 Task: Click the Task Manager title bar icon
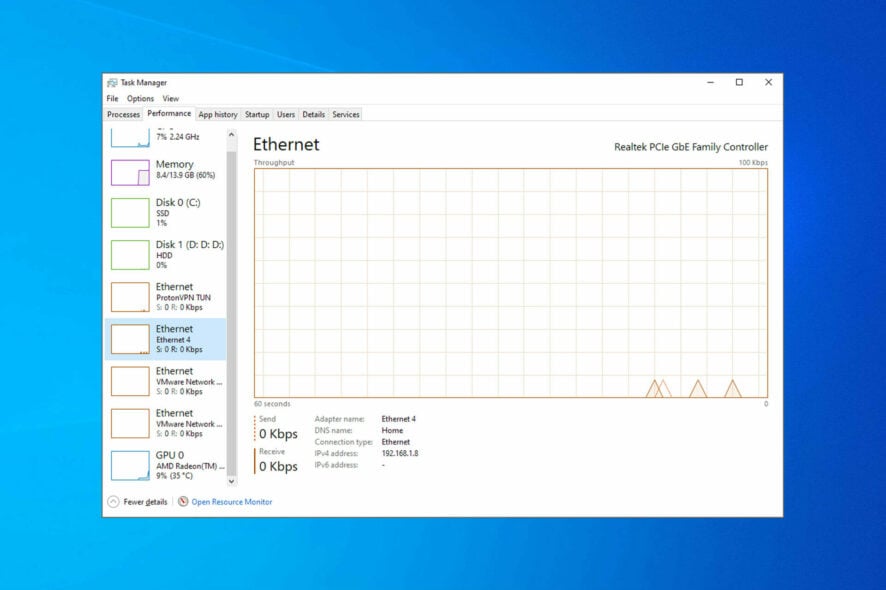pos(112,82)
